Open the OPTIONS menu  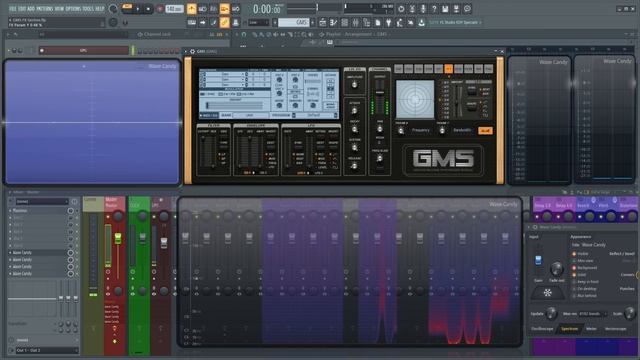point(73,9)
